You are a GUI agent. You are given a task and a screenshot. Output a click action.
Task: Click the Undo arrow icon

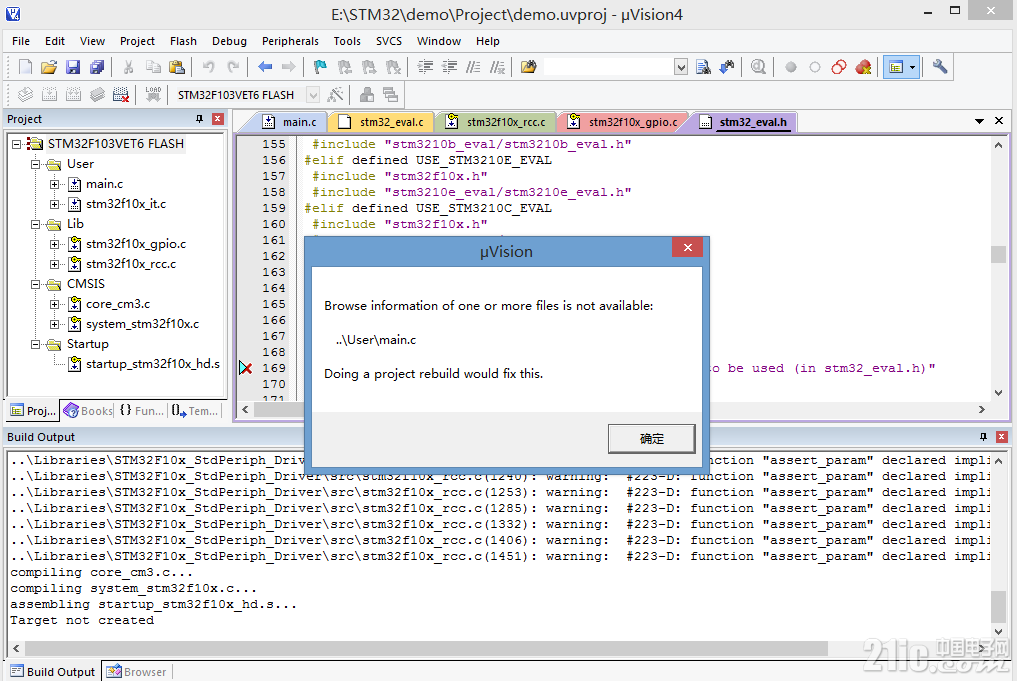coord(208,67)
